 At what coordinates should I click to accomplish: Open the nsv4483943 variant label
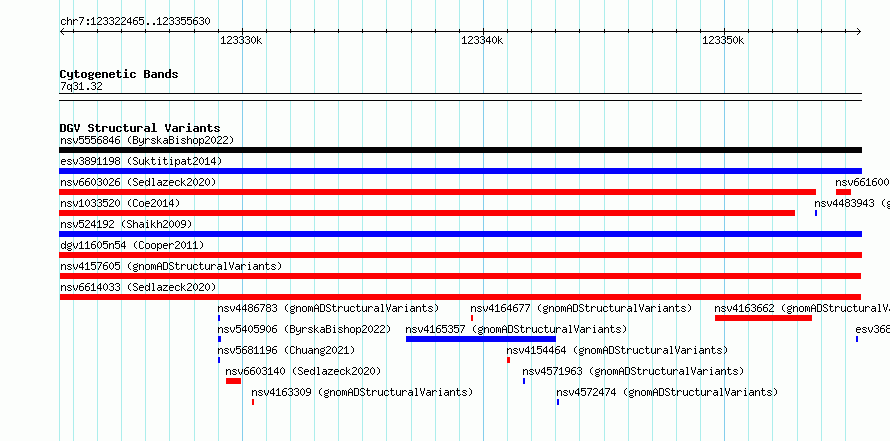[x=852, y=203]
